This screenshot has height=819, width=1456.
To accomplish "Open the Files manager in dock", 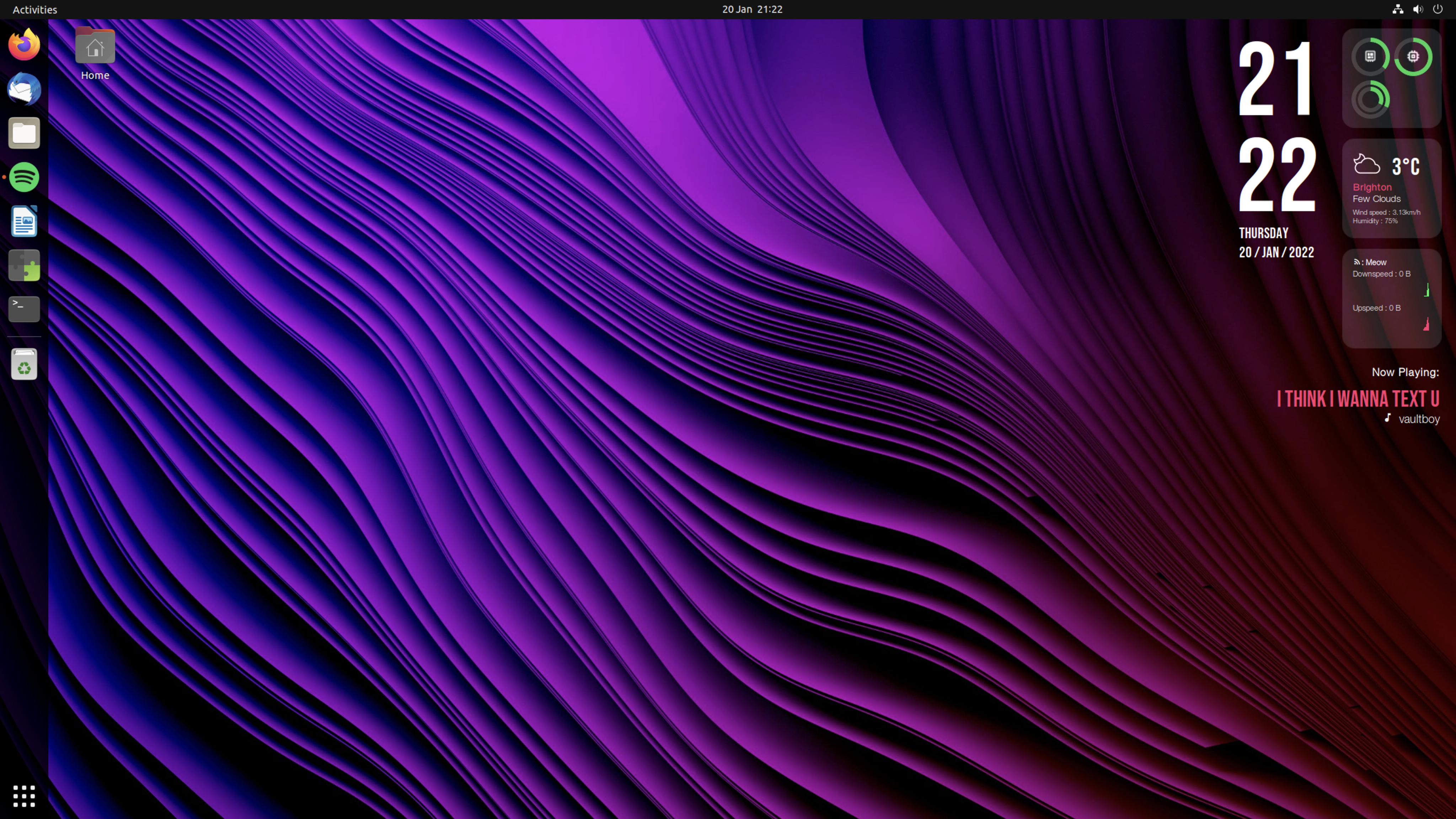I will tap(24, 133).
